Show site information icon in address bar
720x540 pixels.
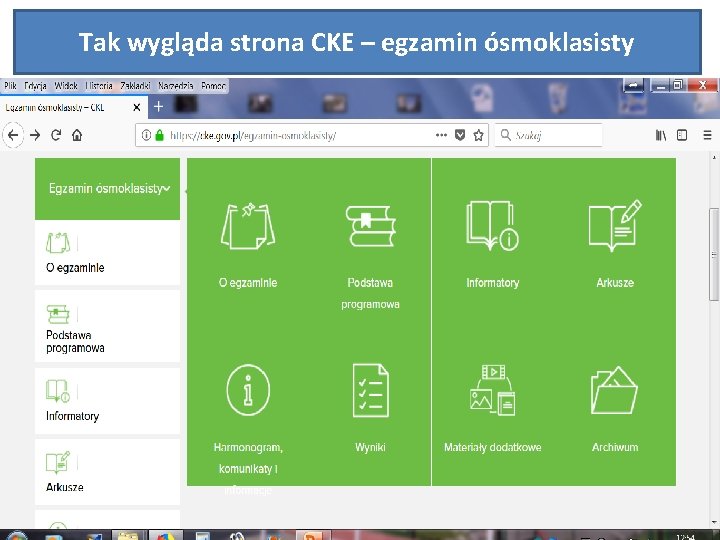(146, 135)
